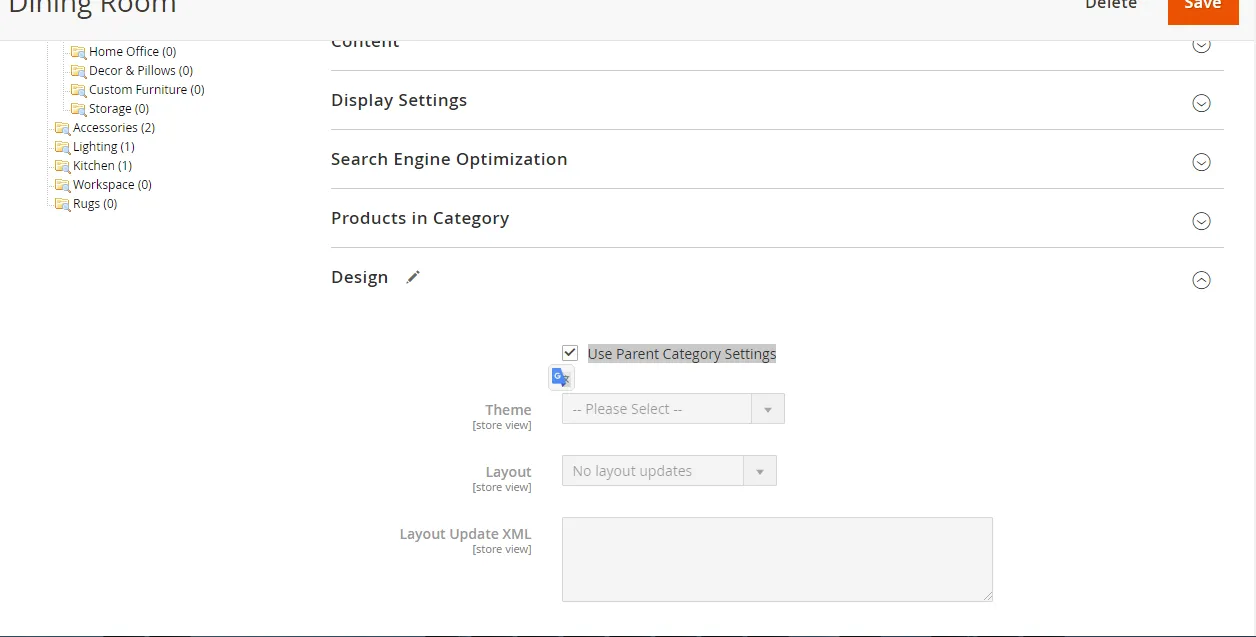Click the Kitchen folder icon
This screenshot has height=637, width=1256.
62,166
